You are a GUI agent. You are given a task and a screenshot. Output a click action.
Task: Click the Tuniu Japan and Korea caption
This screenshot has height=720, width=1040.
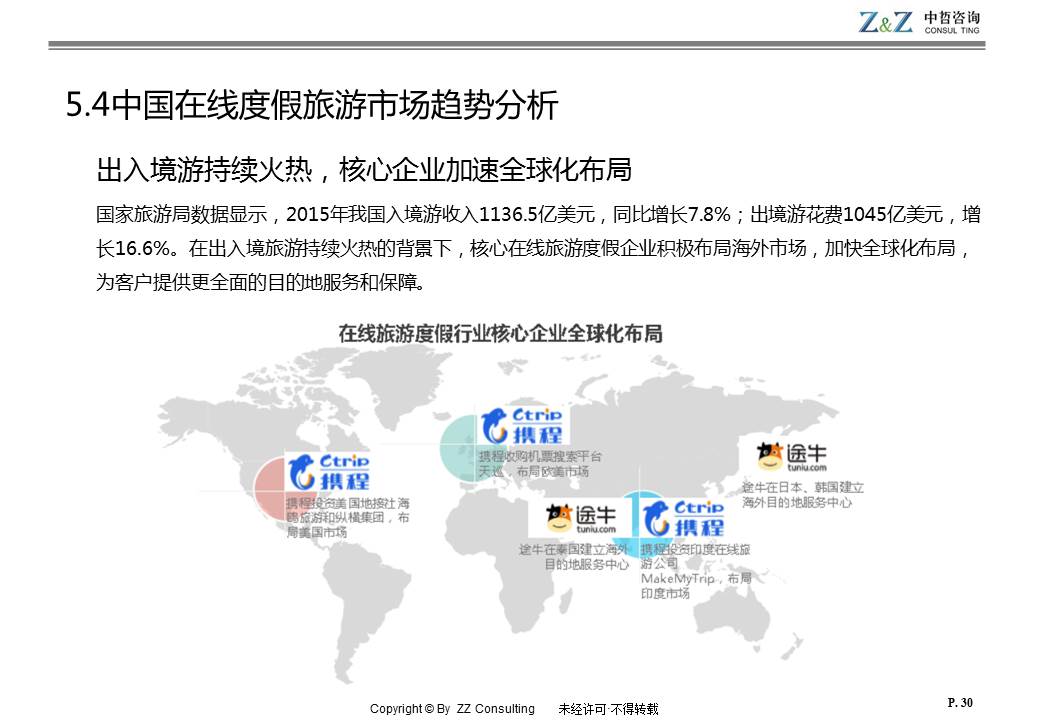pyautogui.click(x=802, y=494)
